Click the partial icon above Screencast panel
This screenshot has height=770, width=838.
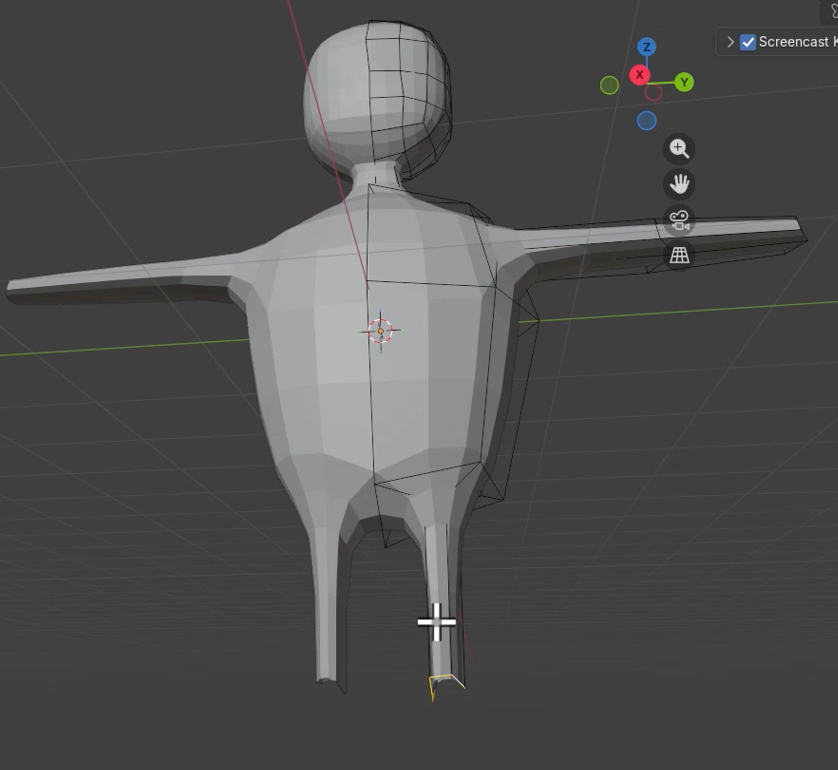pos(830,11)
